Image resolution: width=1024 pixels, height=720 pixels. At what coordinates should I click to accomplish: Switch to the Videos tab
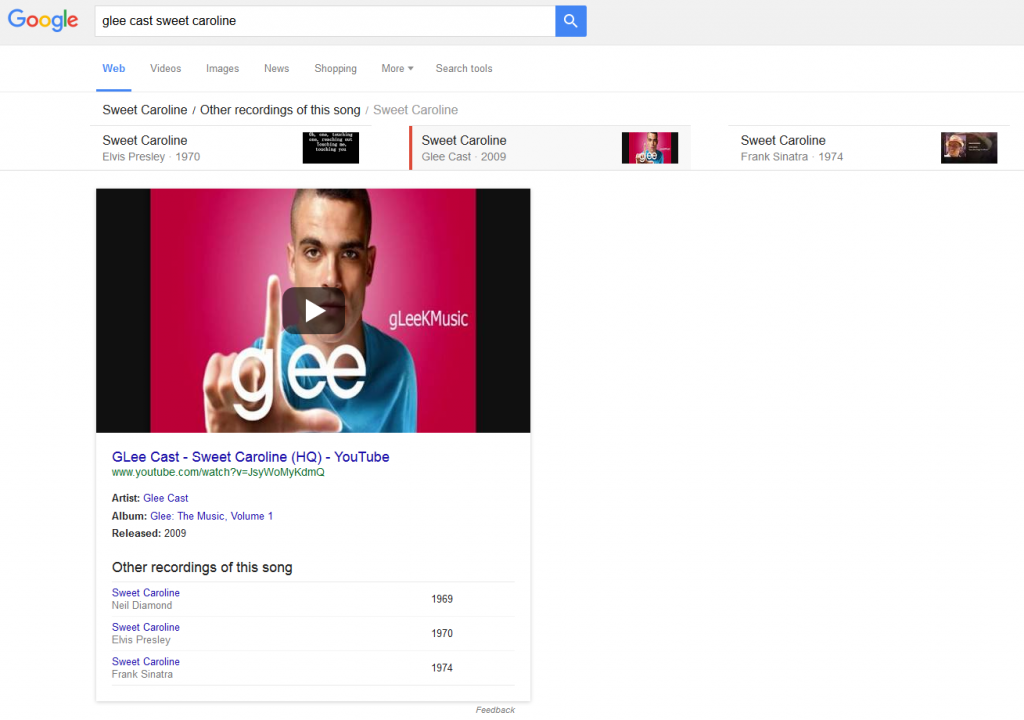point(165,68)
